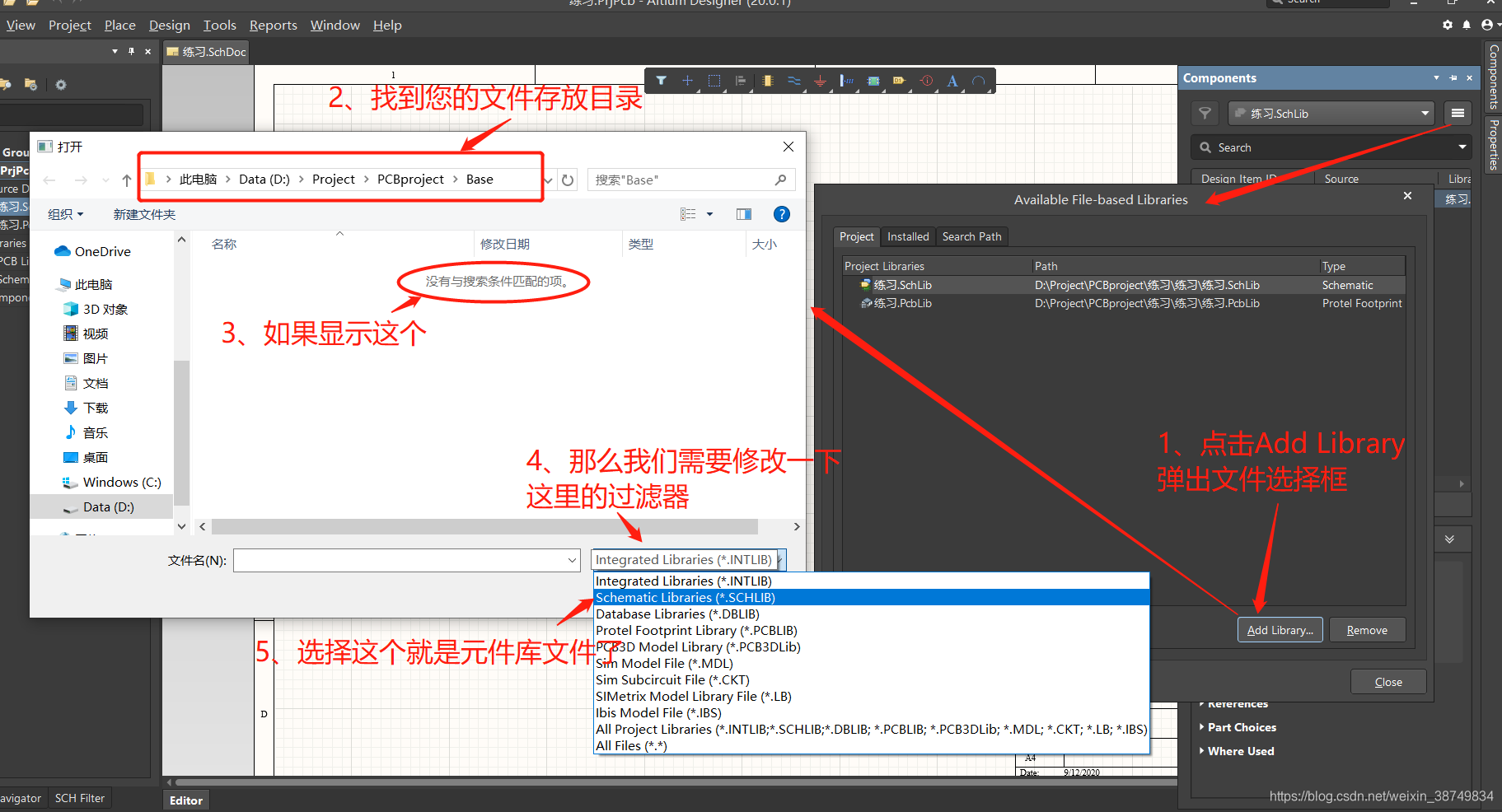The height and width of the screenshot is (812, 1502).
Task: Click the Add Library... button
Action: (1280, 630)
